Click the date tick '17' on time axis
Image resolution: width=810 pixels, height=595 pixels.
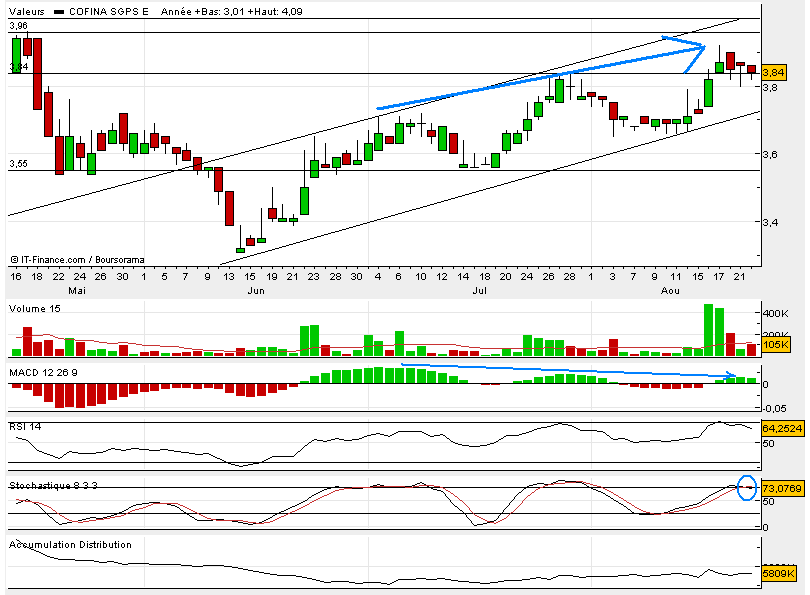[x=719, y=277]
